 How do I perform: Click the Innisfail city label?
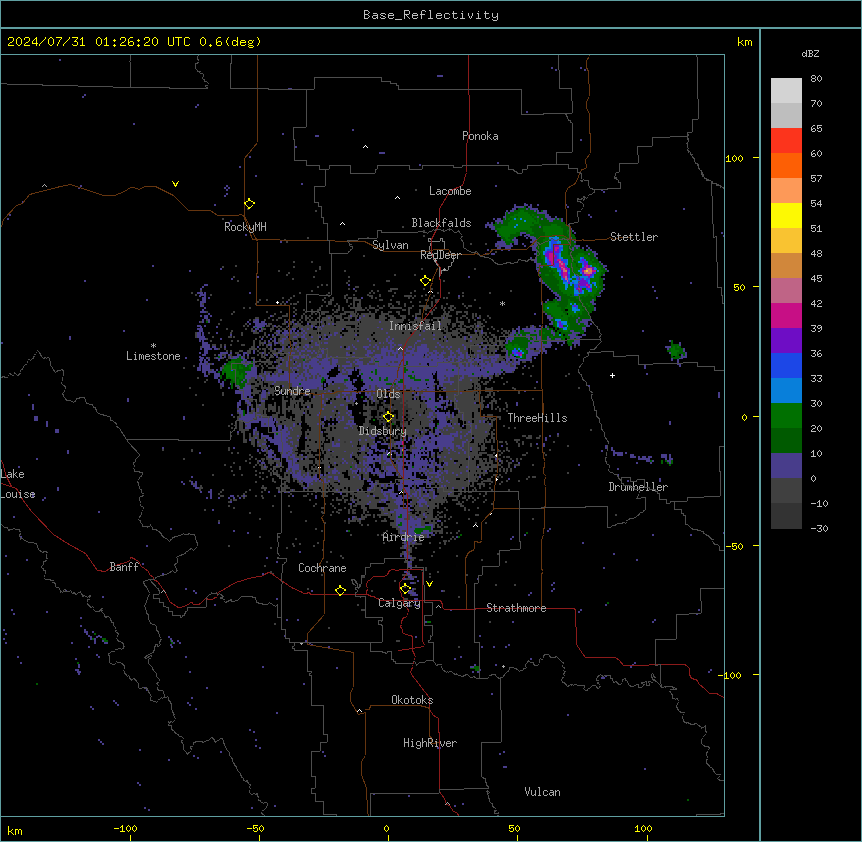pyautogui.click(x=415, y=326)
